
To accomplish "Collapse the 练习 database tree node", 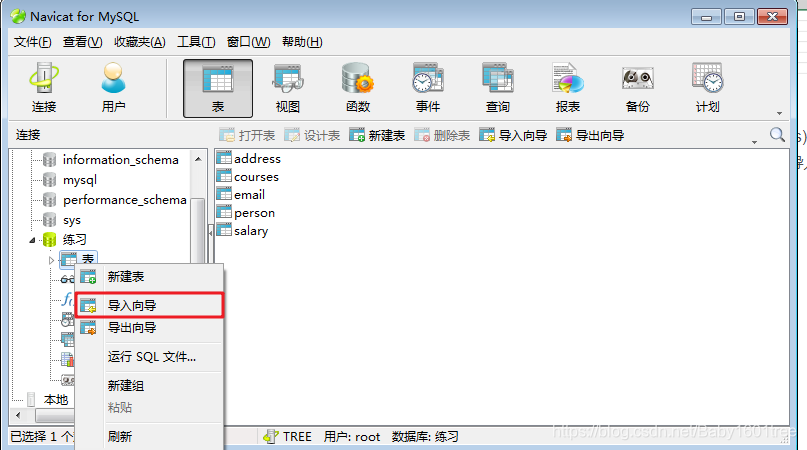I will coord(32,240).
